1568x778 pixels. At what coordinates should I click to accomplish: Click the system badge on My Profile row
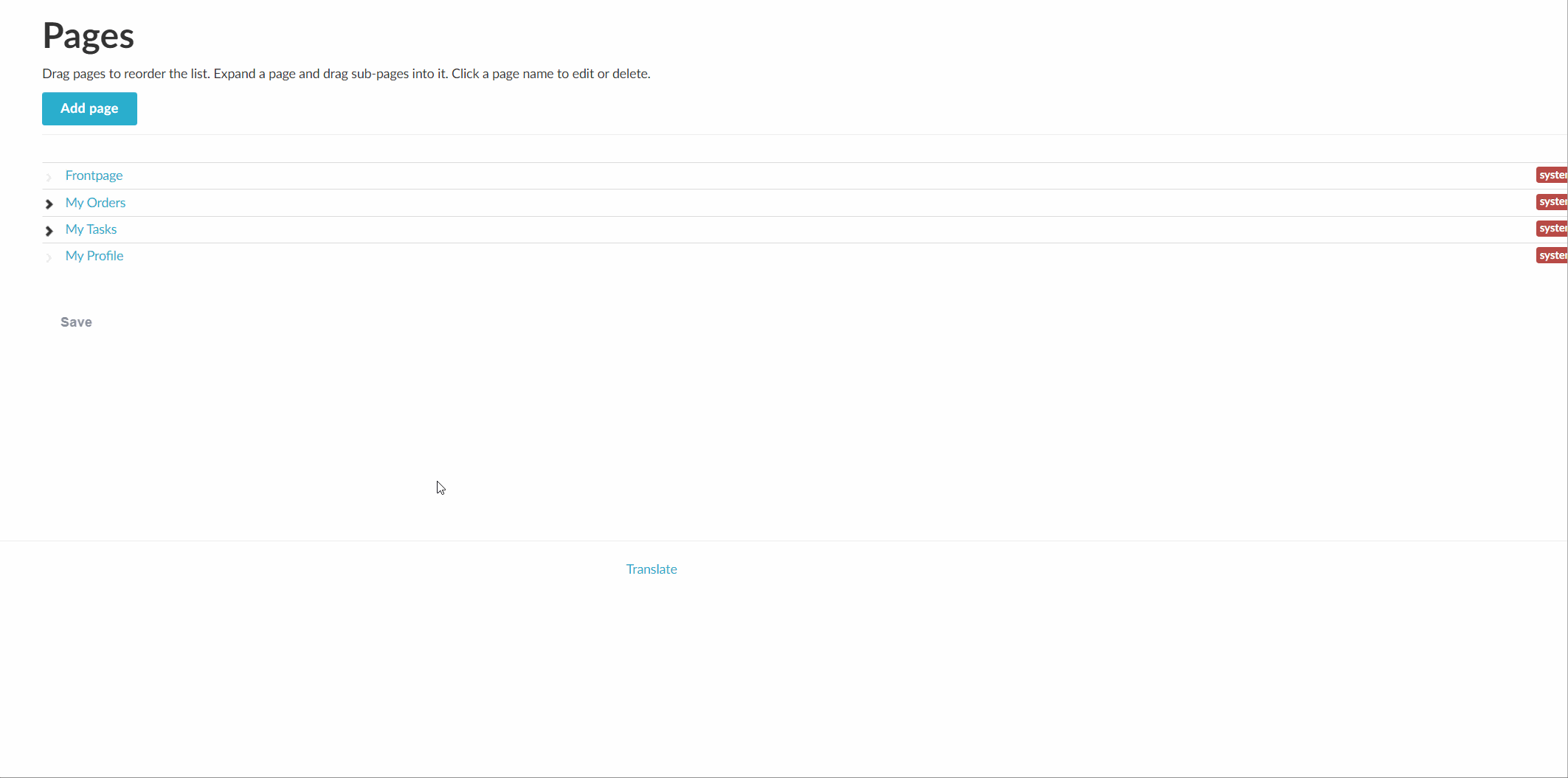point(1551,255)
